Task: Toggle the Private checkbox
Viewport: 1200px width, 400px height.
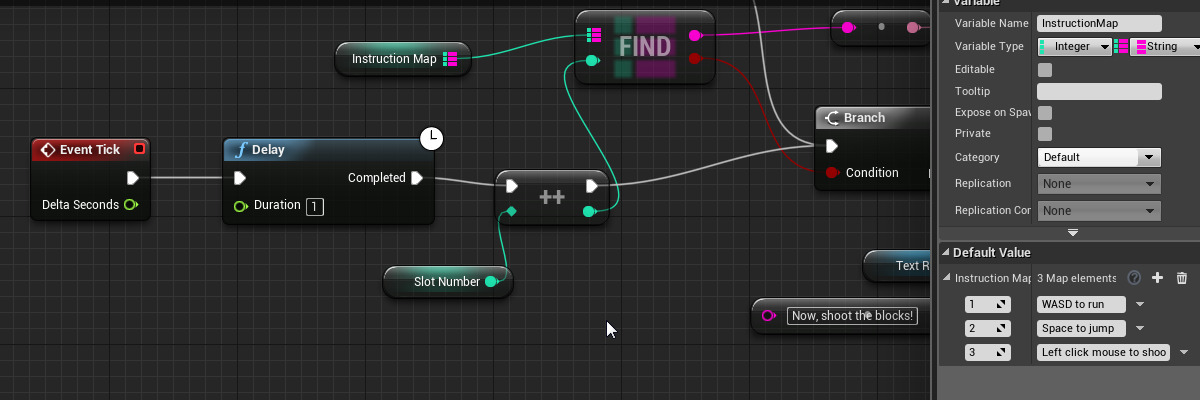Action: 1045,134
